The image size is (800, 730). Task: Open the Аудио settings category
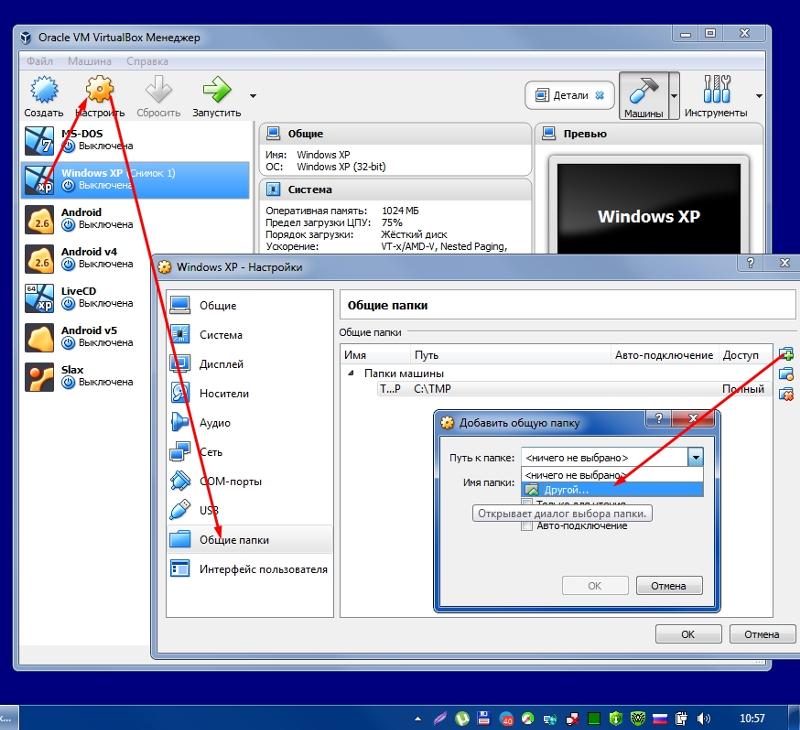pos(249,422)
